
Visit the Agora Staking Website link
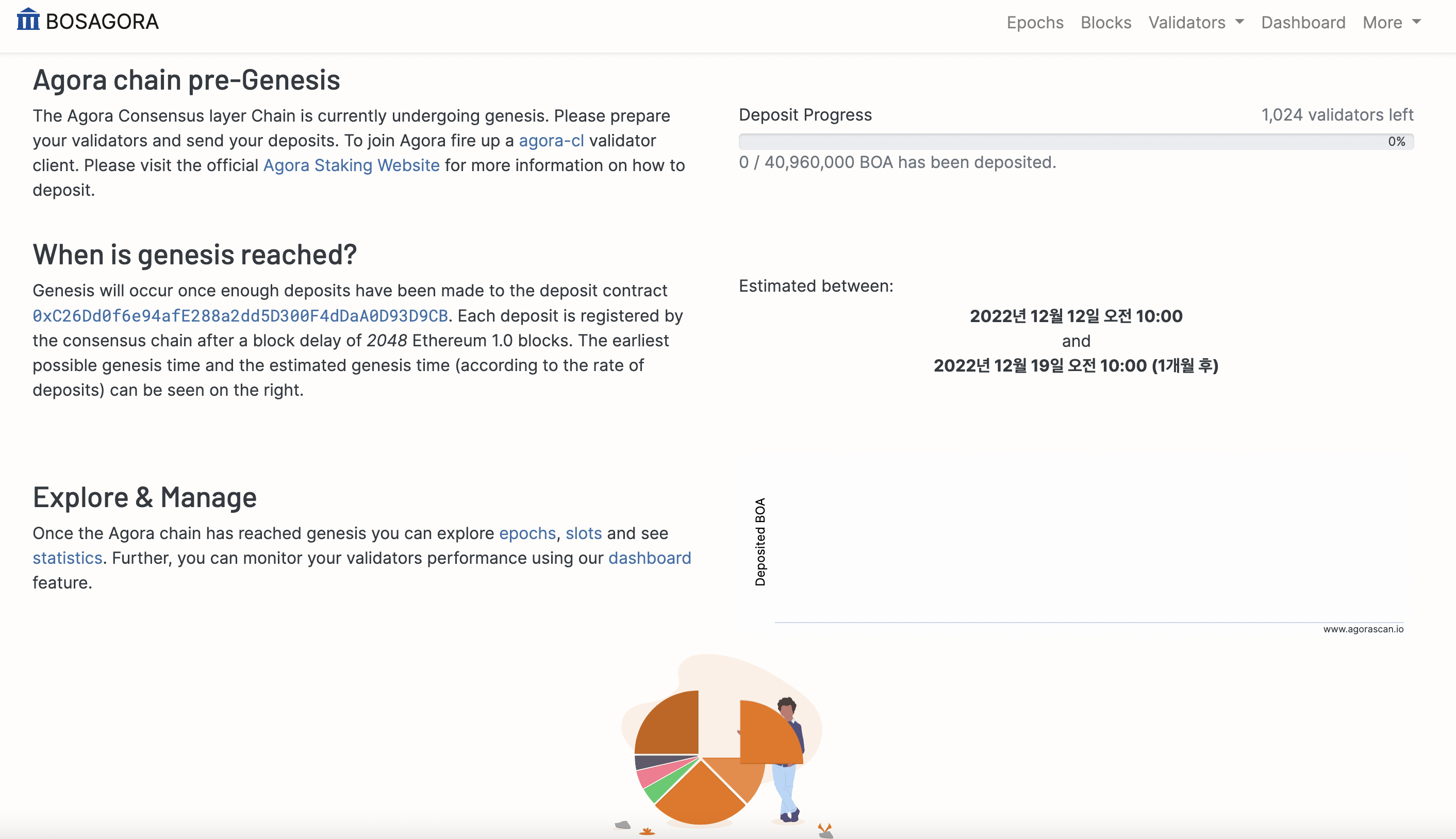pyautogui.click(x=351, y=165)
